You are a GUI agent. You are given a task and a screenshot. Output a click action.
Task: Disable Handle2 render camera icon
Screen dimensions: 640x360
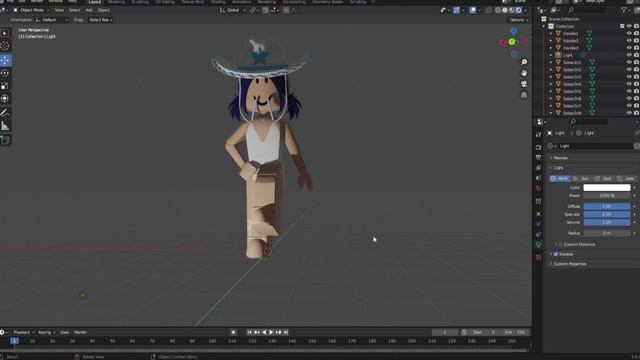(x=636, y=41)
